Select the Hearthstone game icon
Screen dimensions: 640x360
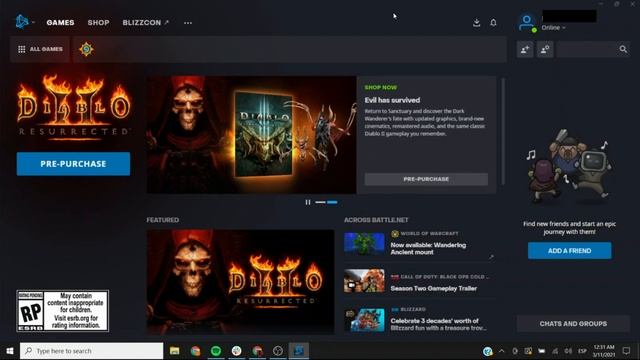coord(86,49)
